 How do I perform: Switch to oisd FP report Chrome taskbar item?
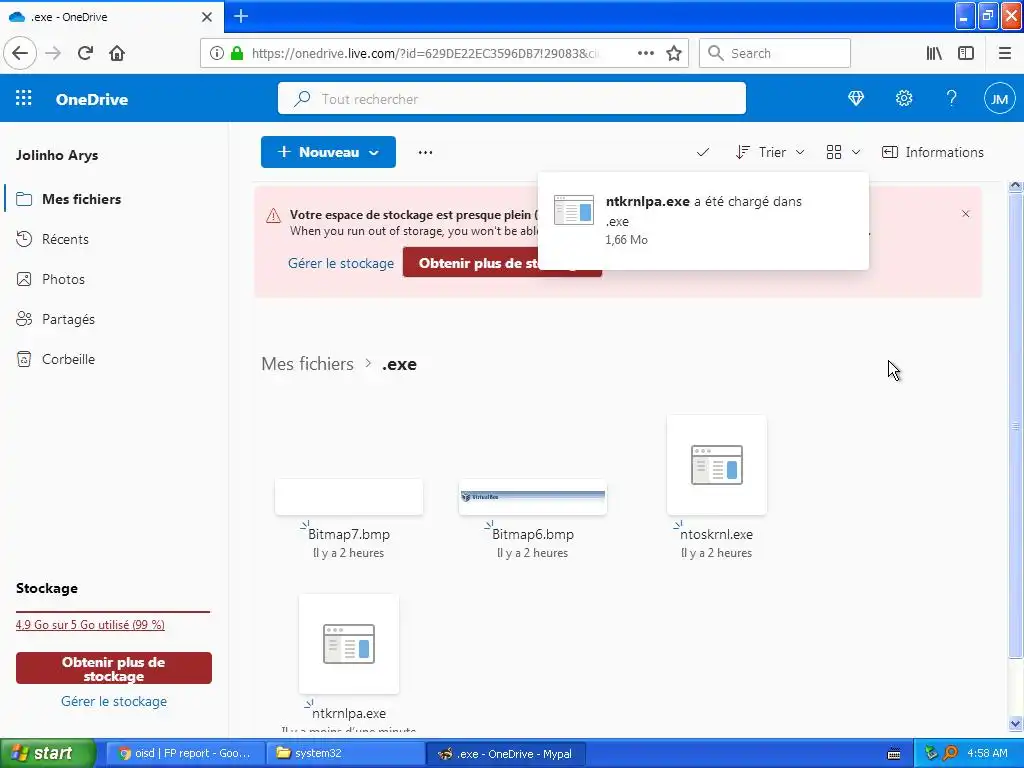click(186, 753)
